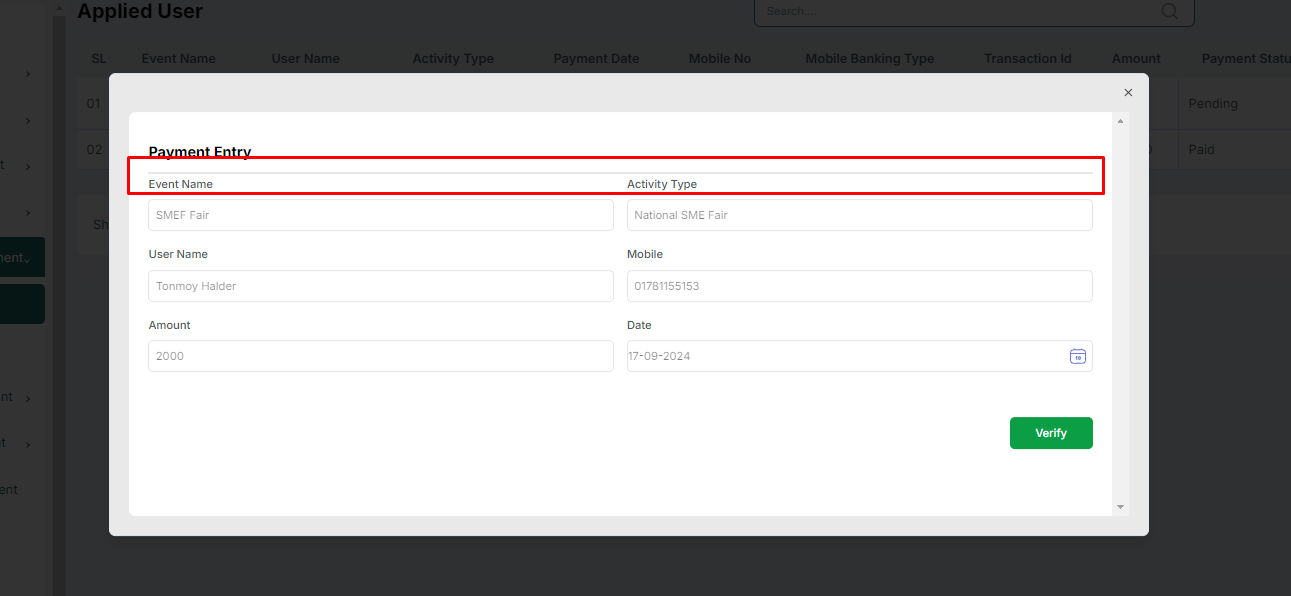This screenshot has height=596, width=1291.
Task: Click the Mobile Banking Type column header
Action: 870,59
